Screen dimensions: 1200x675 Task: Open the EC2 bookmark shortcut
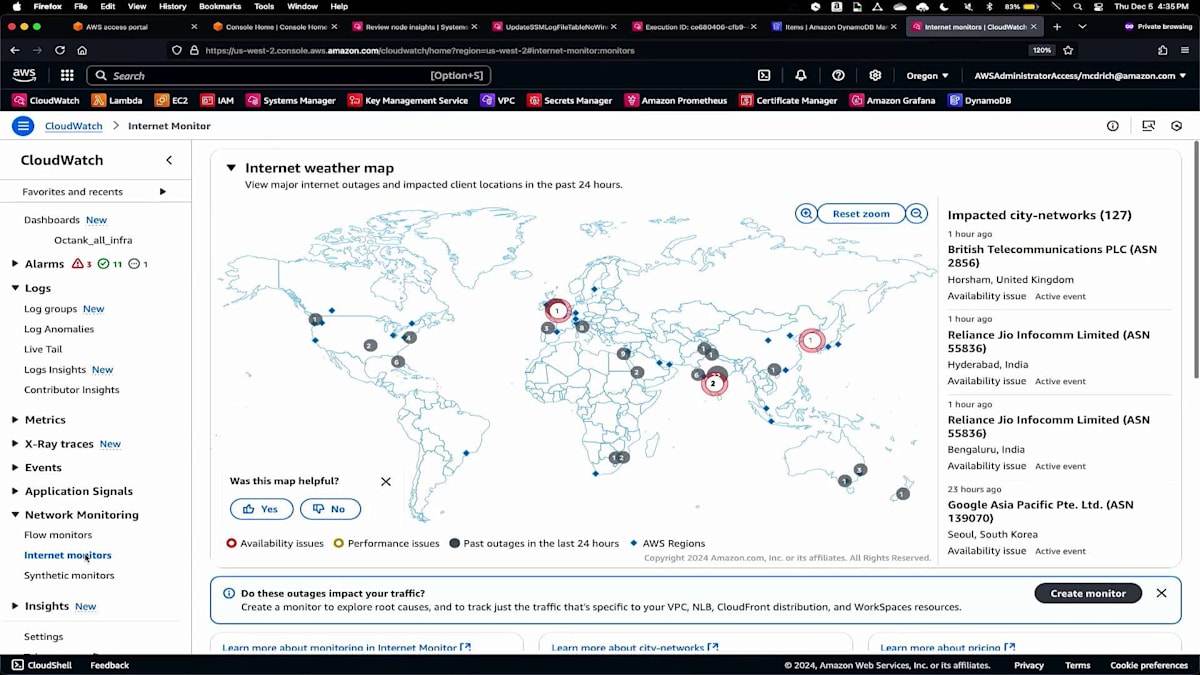[171, 100]
